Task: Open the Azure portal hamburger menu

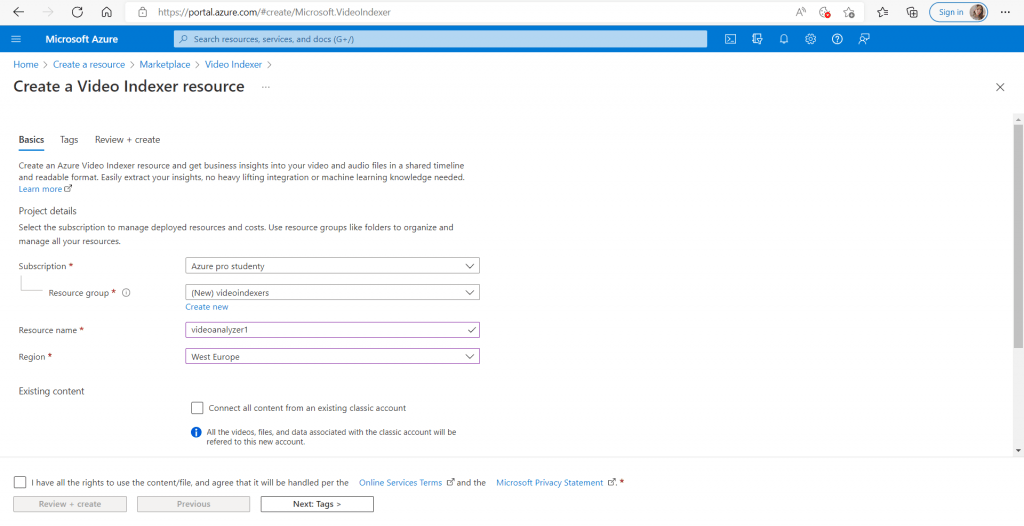Action: [x=16, y=39]
